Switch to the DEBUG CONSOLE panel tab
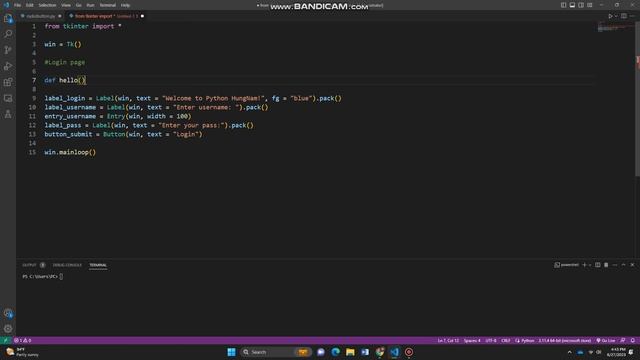The width and height of the screenshot is (640, 360). point(67,265)
